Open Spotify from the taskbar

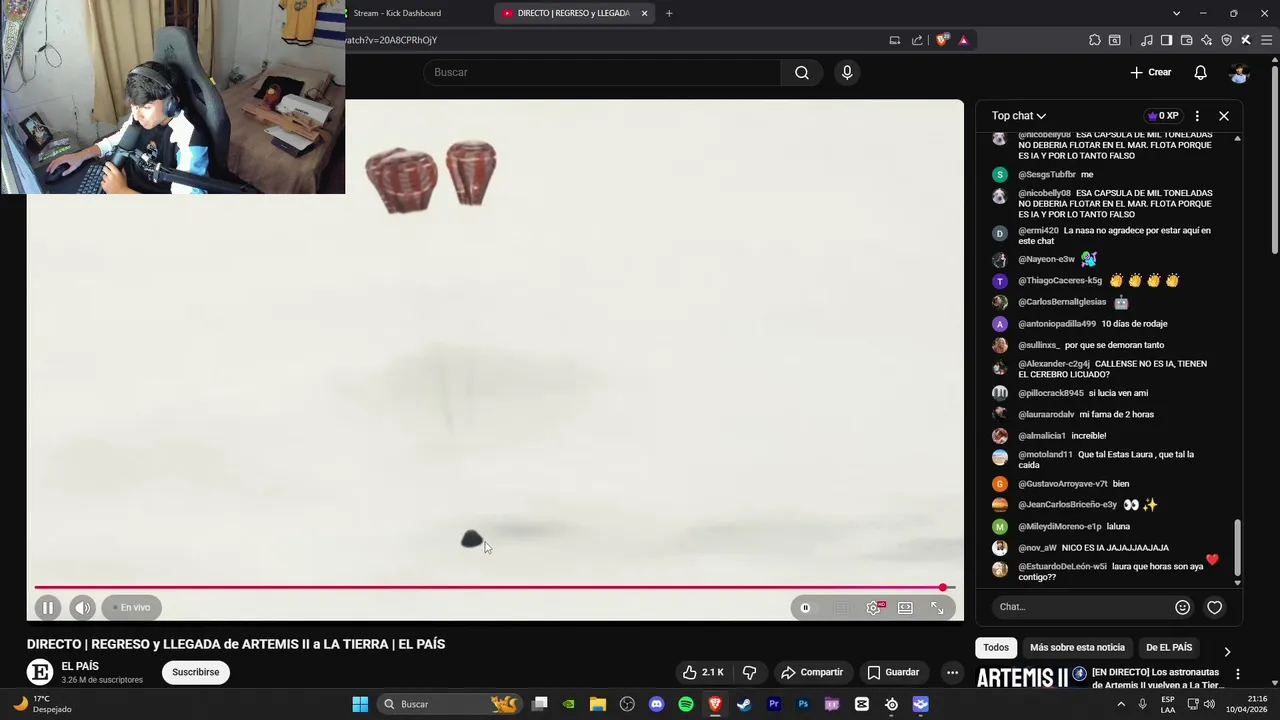pyautogui.click(x=686, y=704)
